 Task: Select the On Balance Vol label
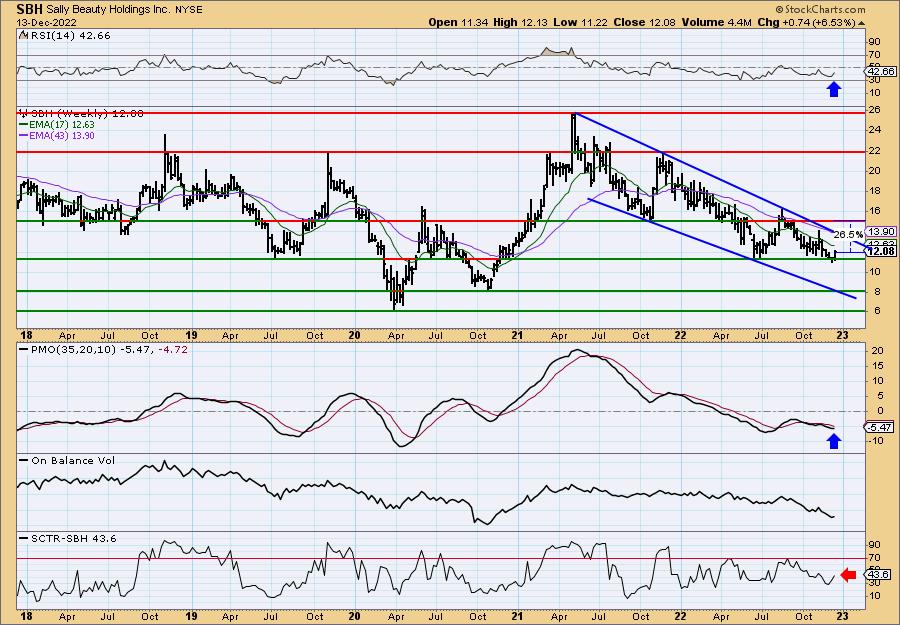(67, 460)
